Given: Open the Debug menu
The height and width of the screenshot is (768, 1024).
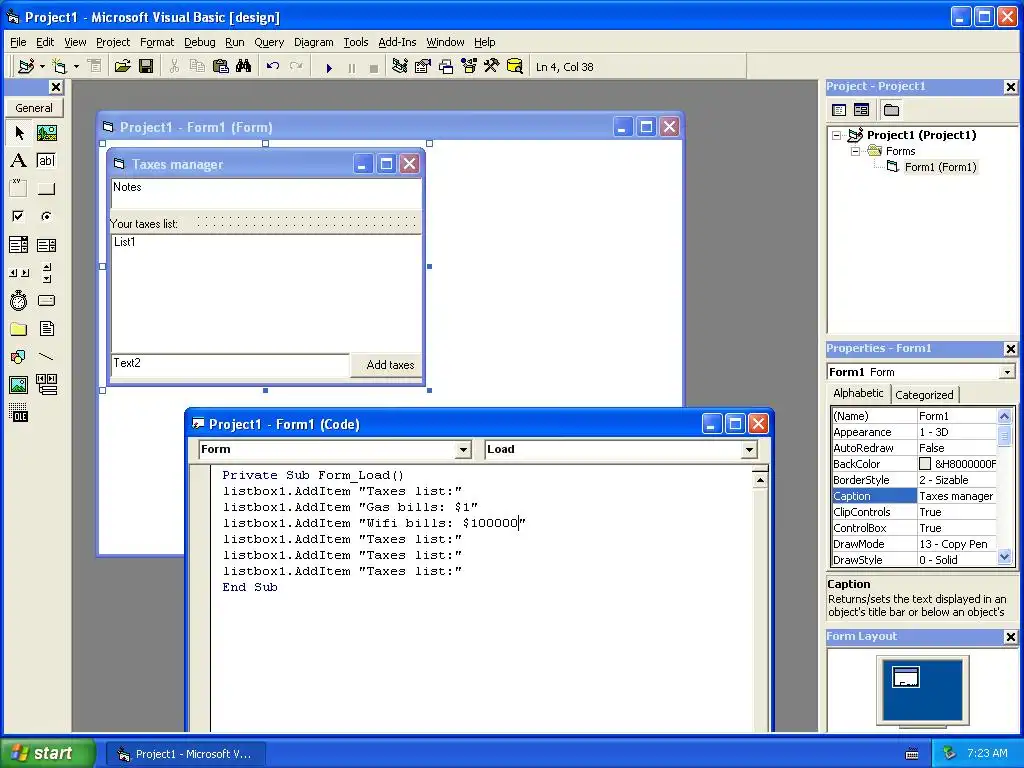Looking at the screenshot, I should pyautogui.click(x=199, y=42).
